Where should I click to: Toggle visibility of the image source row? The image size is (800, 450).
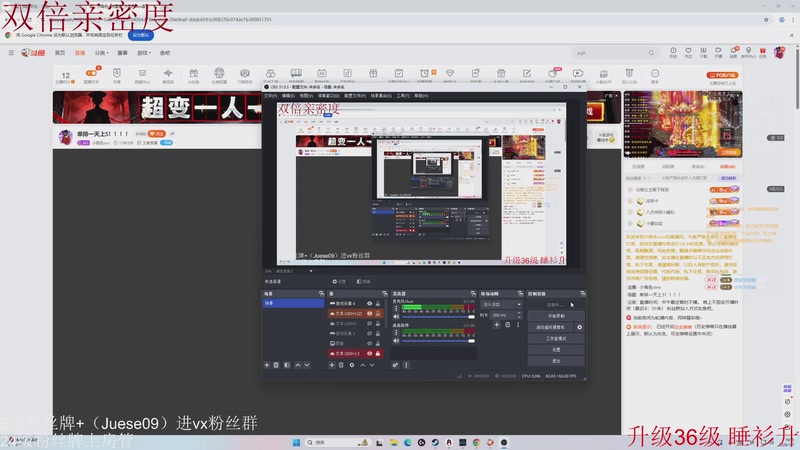tap(369, 343)
